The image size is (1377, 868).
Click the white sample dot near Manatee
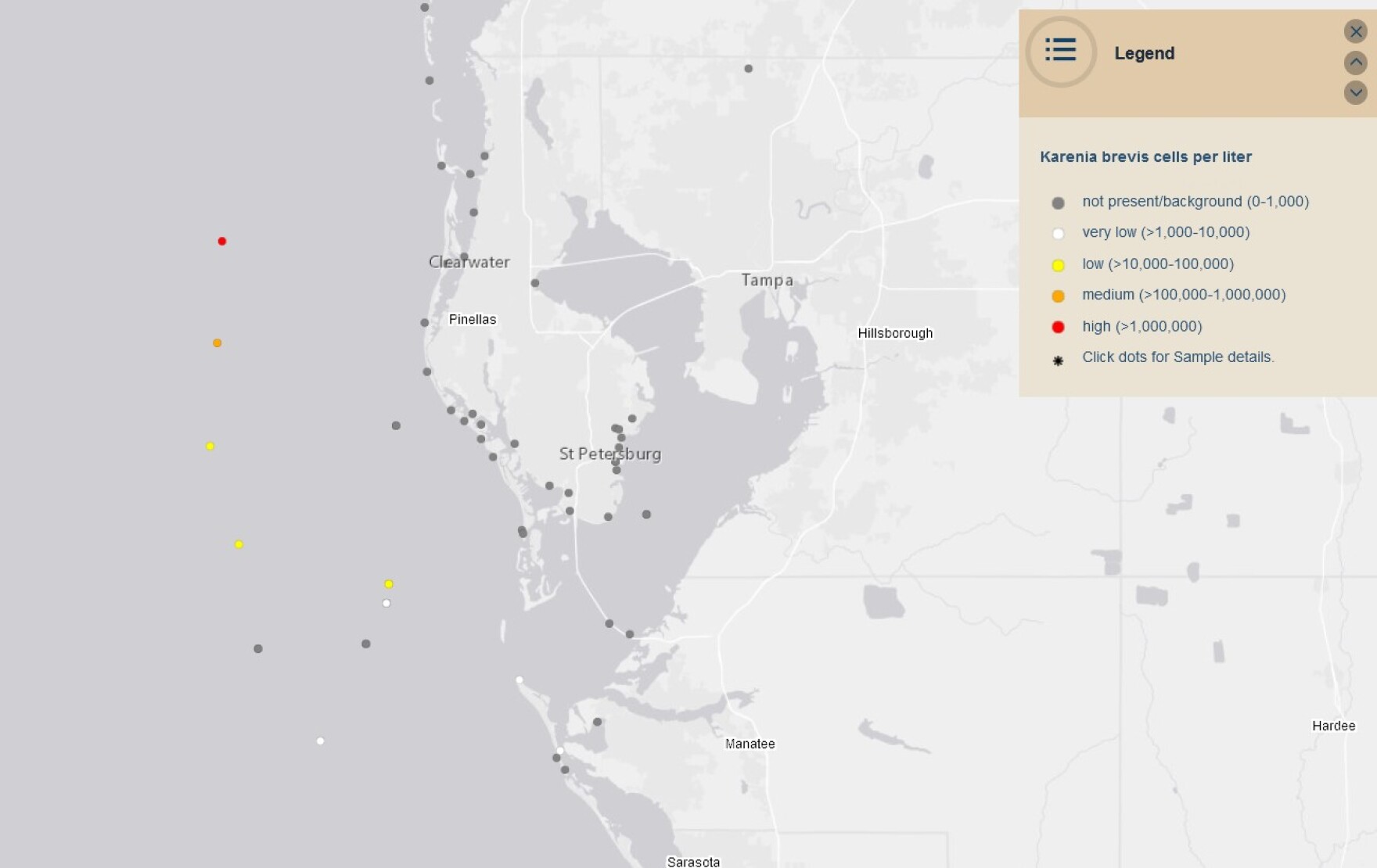click(559, 751)
